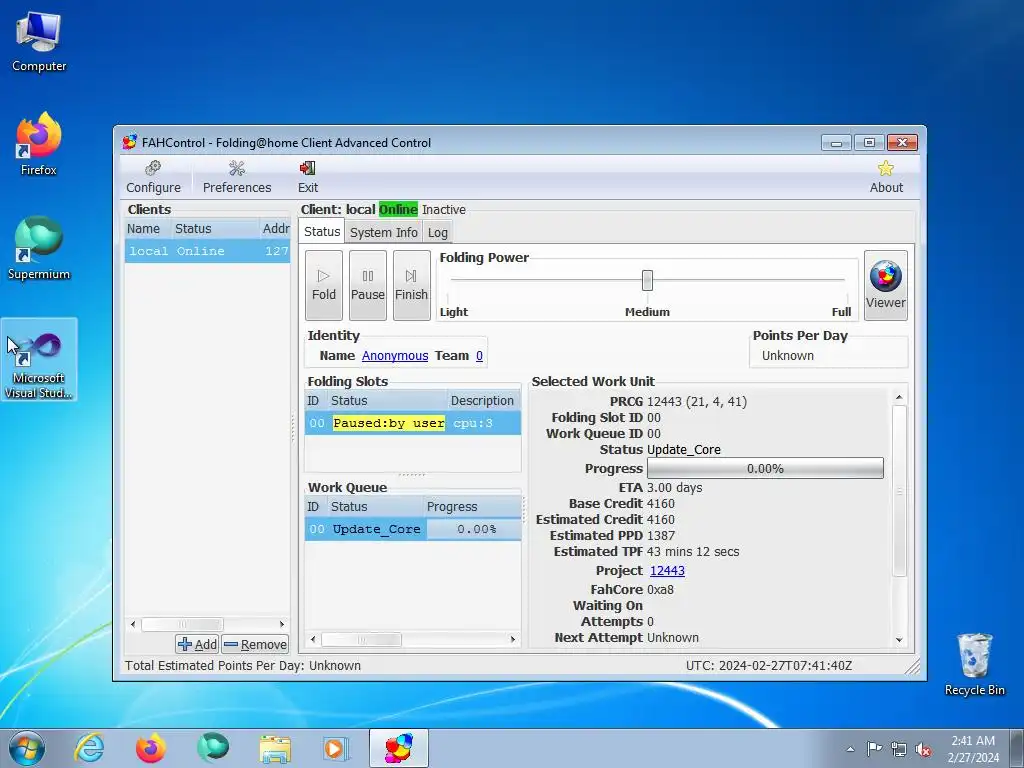Click the green Online status label
Viewport: 1024px width, 768px height.
point(398,210)
